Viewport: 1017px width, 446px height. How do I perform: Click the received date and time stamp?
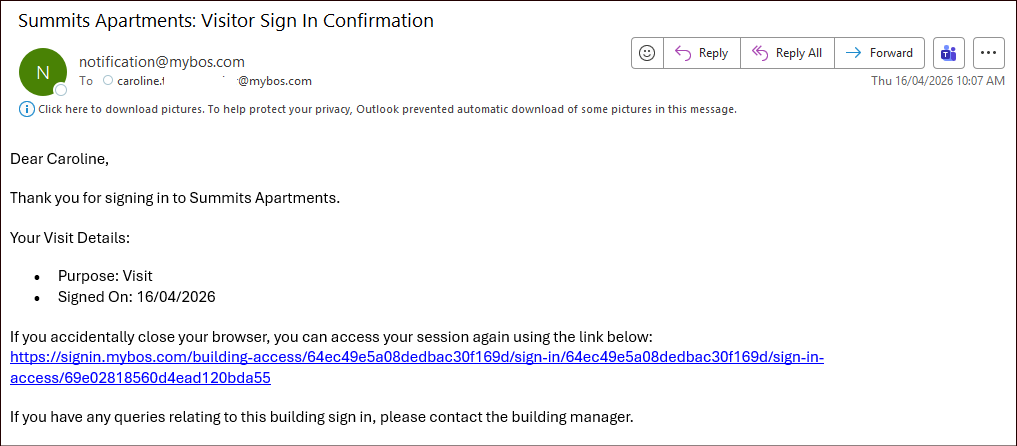click(x=937, y=81)
